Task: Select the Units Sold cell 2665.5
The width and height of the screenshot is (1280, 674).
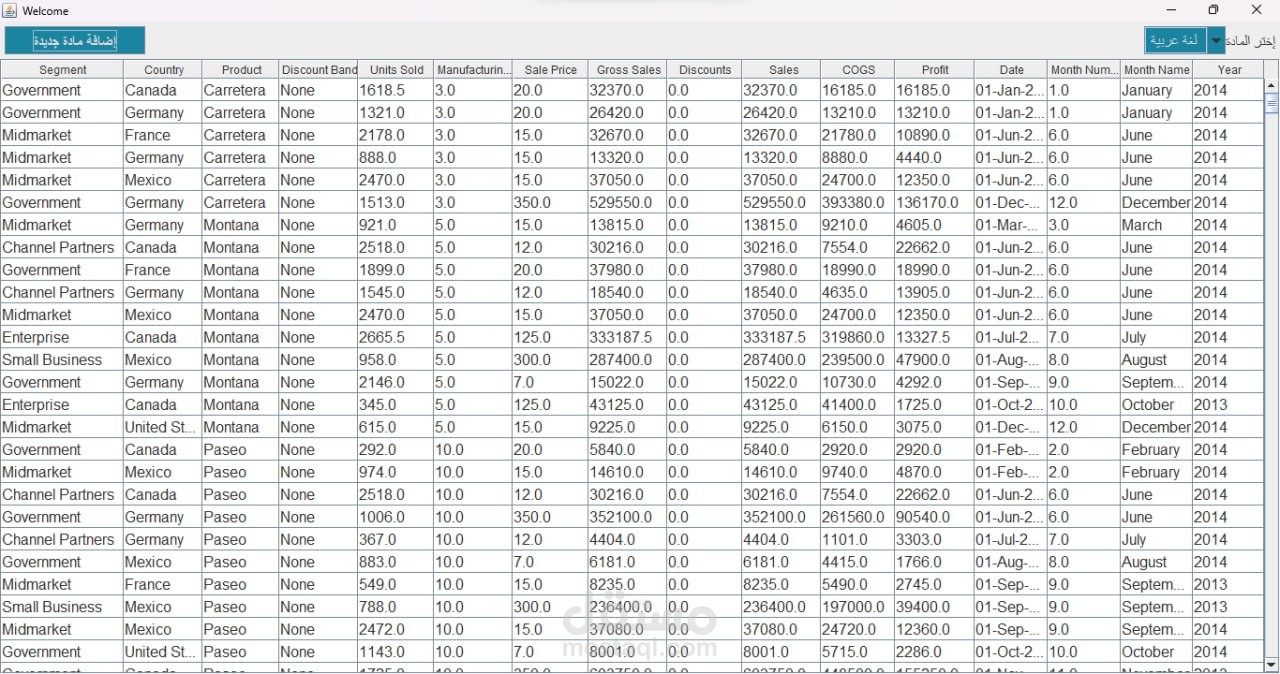Action: coord(396,337)
